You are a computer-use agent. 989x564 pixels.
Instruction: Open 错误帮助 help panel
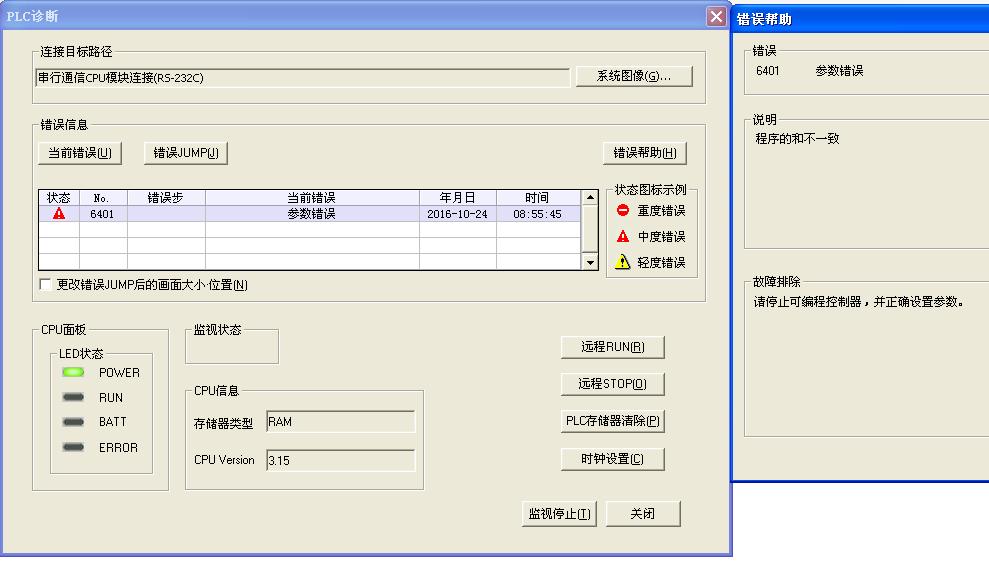(x=644, y=153)
